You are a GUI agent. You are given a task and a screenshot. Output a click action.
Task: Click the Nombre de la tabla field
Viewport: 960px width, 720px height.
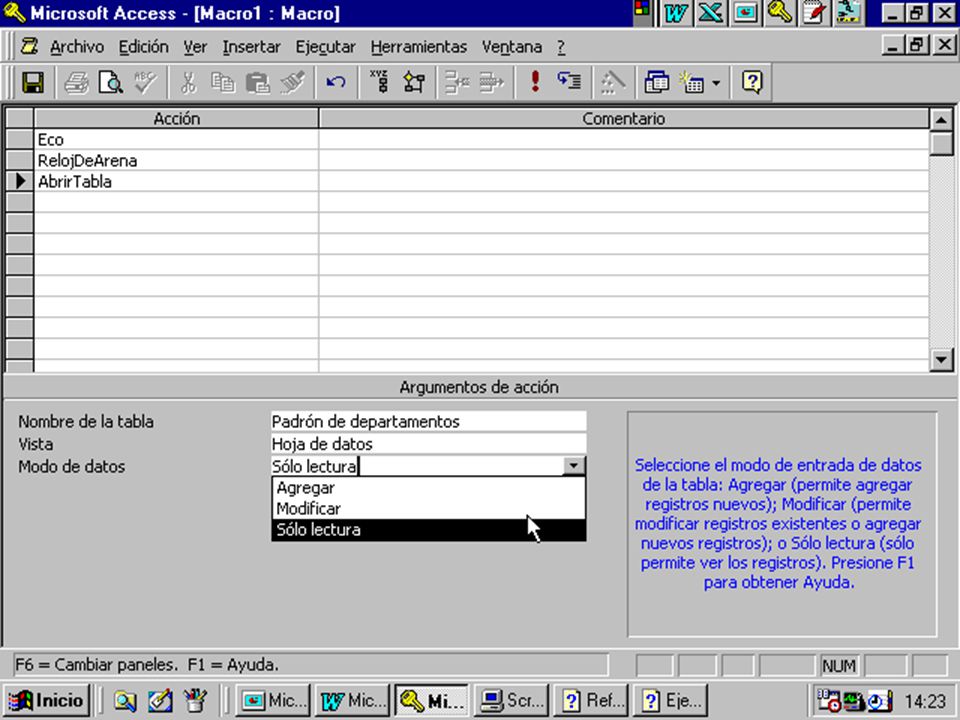point(429,421)
